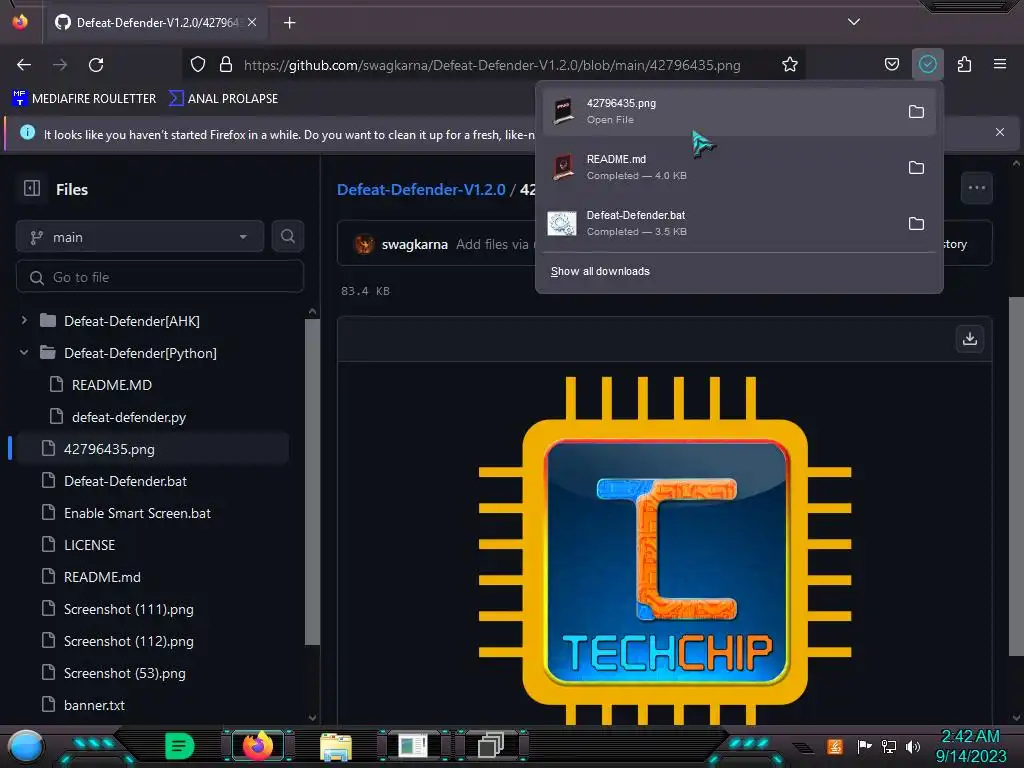Show all downloads
The width and height of the screenshot is (1024, 768).
(x=600, y=271)
